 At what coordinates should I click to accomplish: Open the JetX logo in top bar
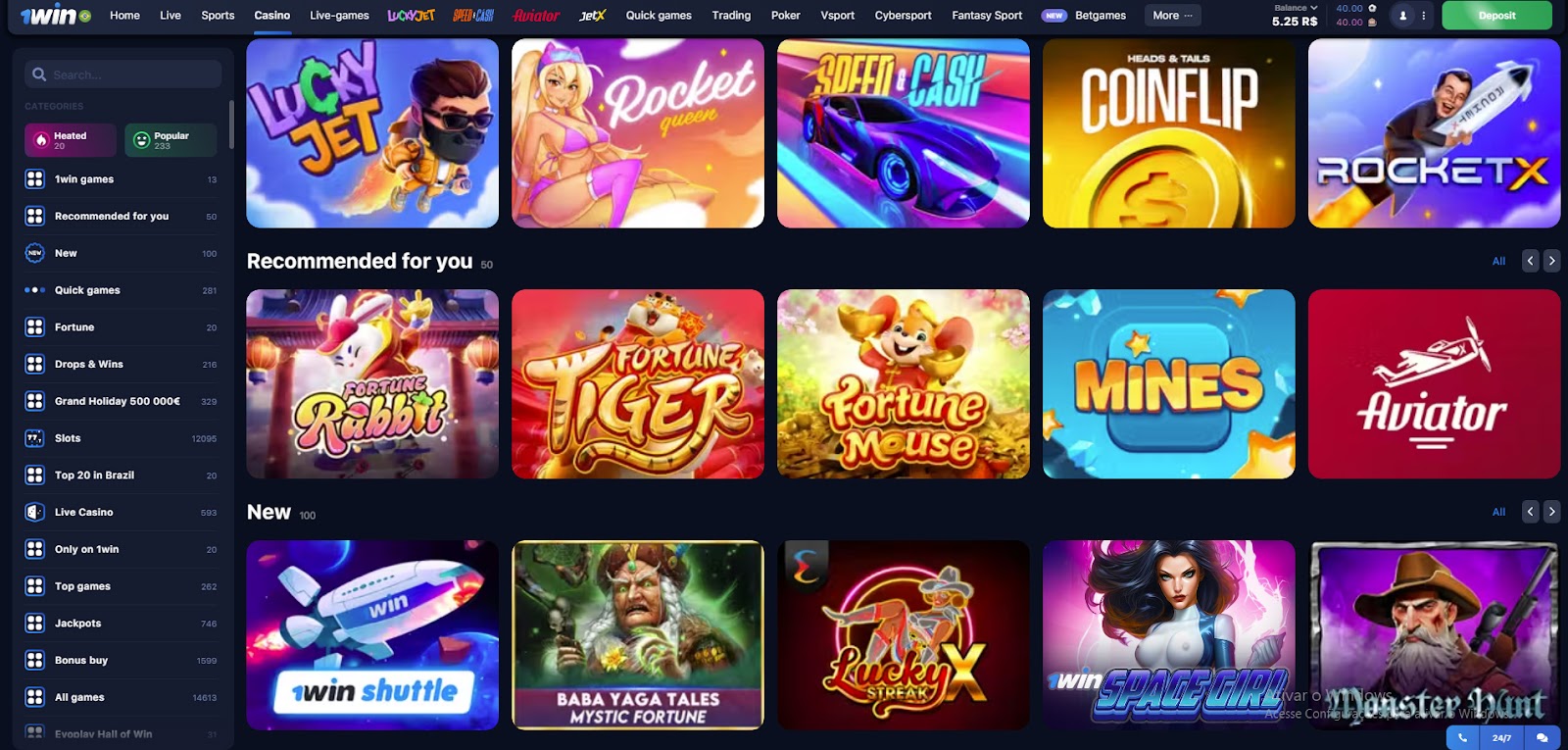(x=592, y=16)
